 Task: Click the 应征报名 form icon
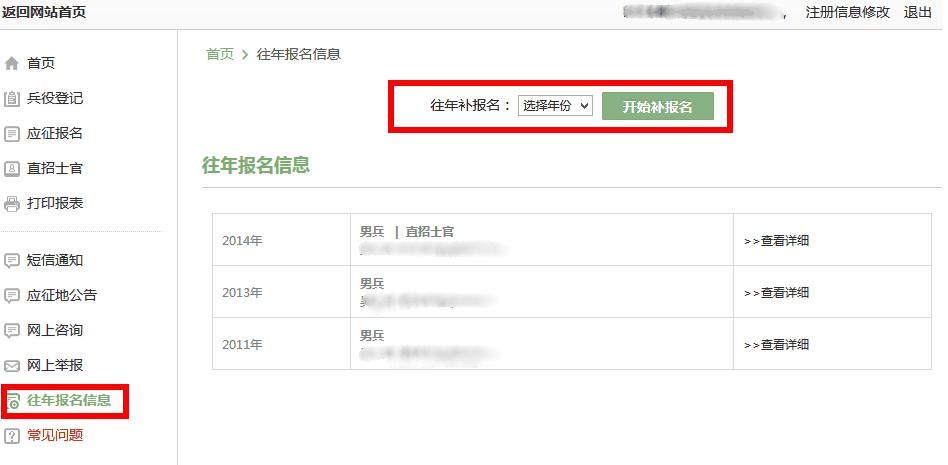12,134
